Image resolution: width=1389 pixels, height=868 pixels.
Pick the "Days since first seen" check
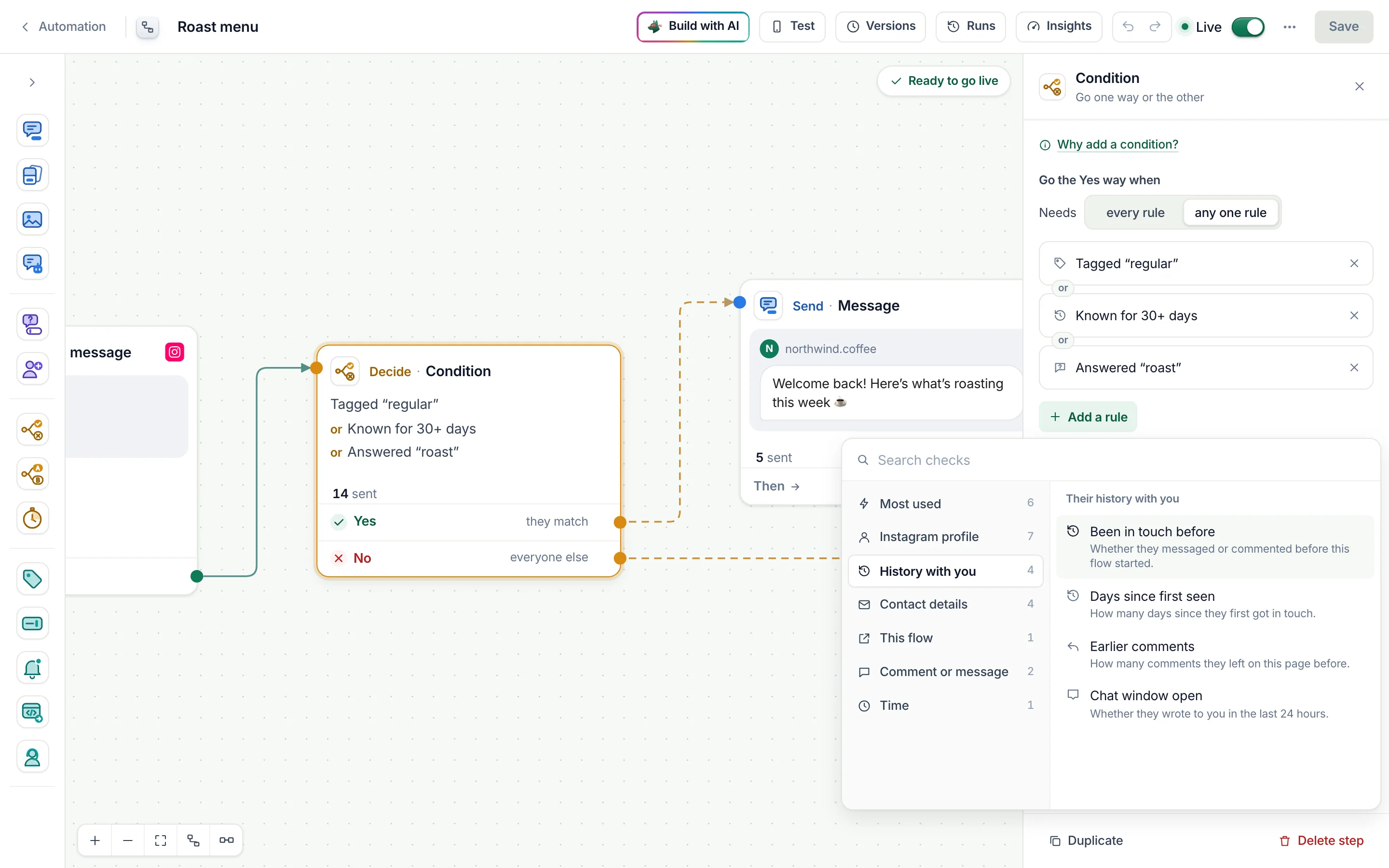[x=1214, y=605]
